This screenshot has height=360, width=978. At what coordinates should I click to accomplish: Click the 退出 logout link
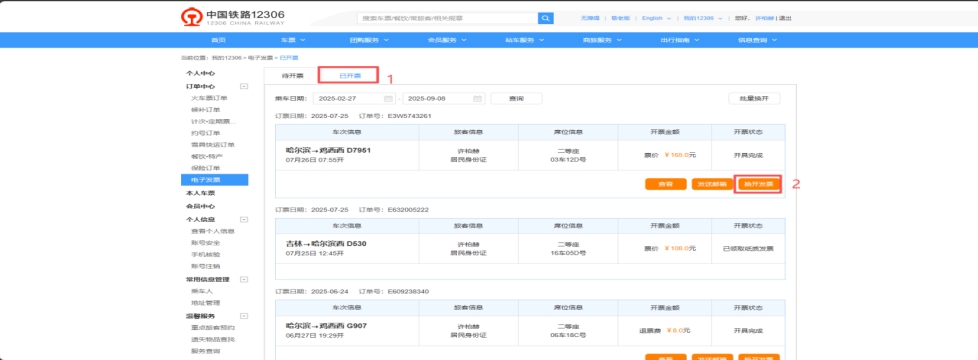785,18
